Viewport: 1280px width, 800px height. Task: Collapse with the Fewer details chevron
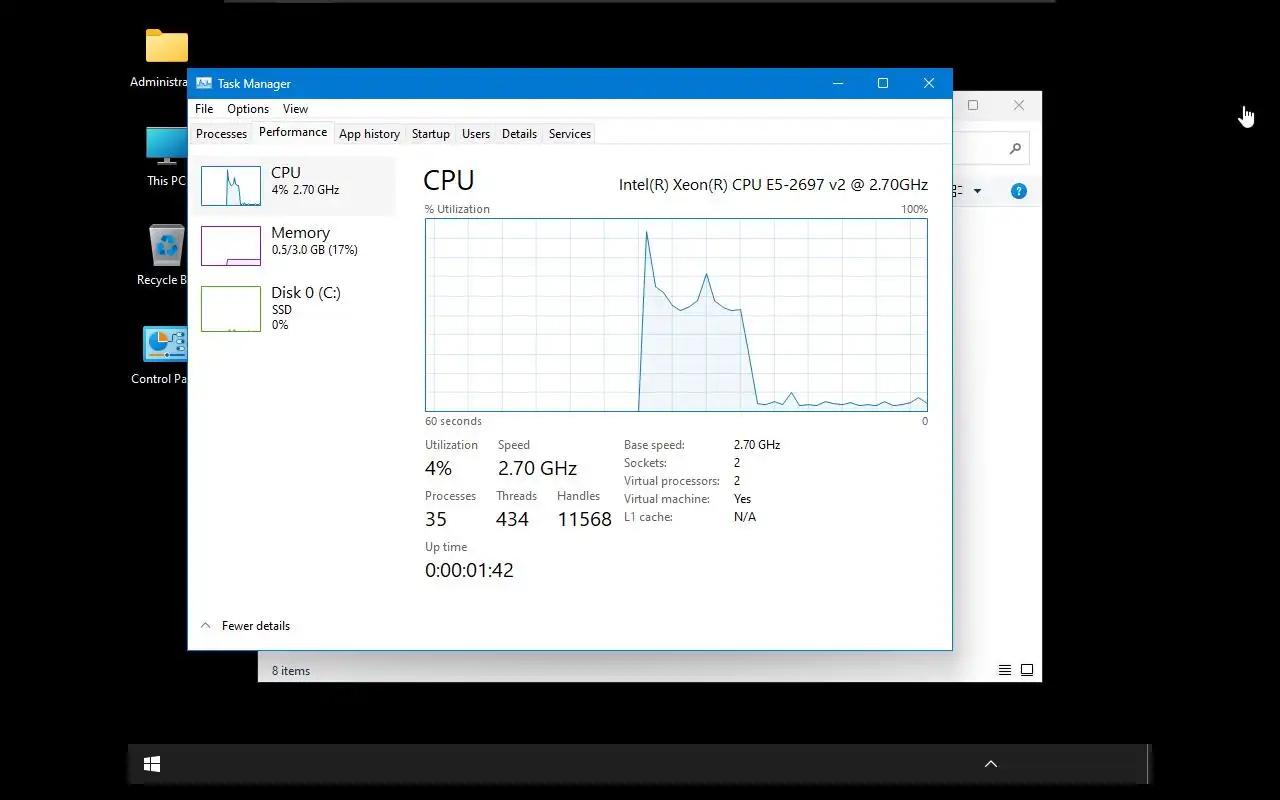(x=205, y=626)
